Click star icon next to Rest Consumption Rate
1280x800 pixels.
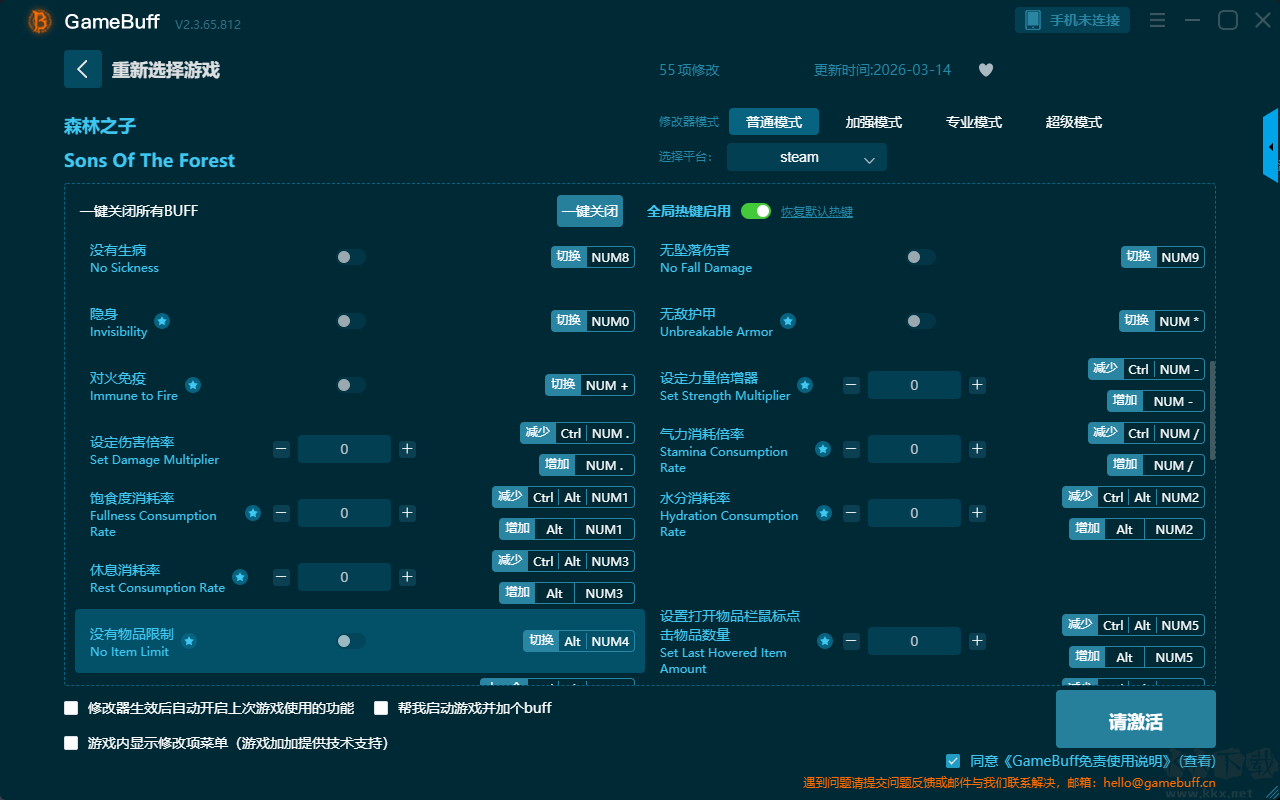(240, 577)
